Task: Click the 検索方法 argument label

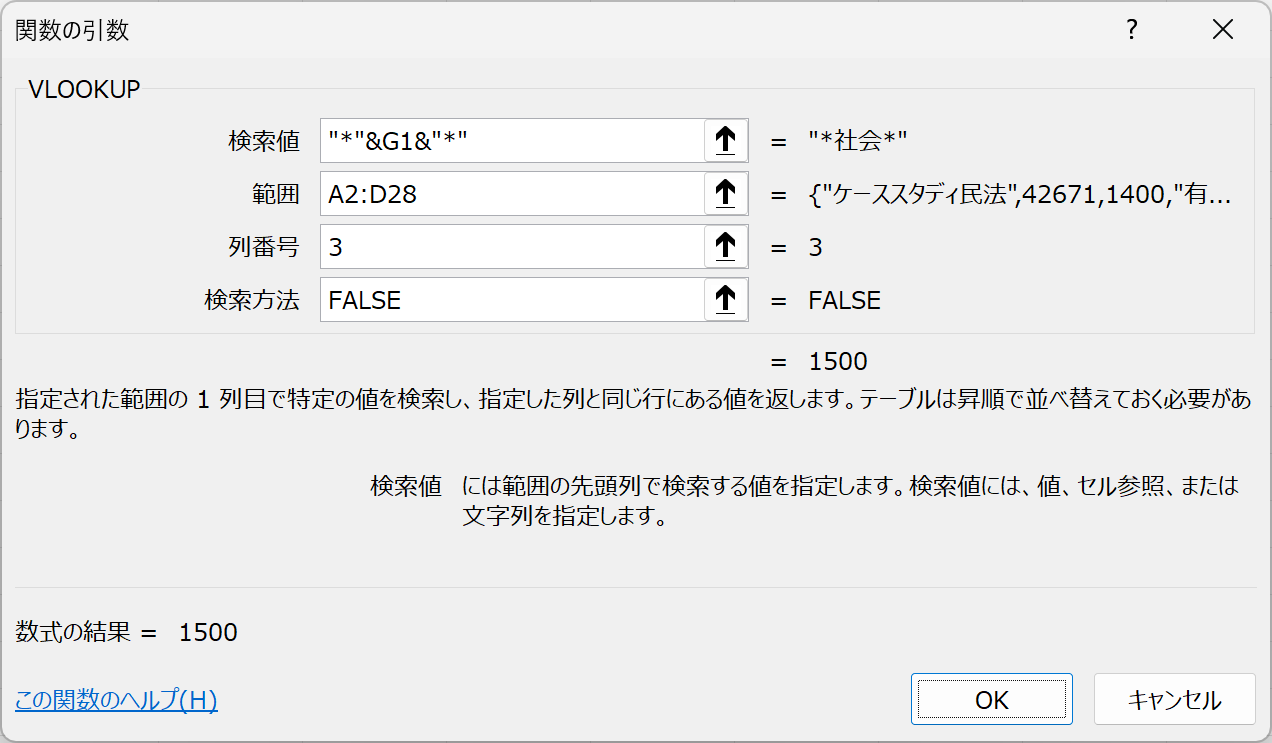Action: [252, 300]
